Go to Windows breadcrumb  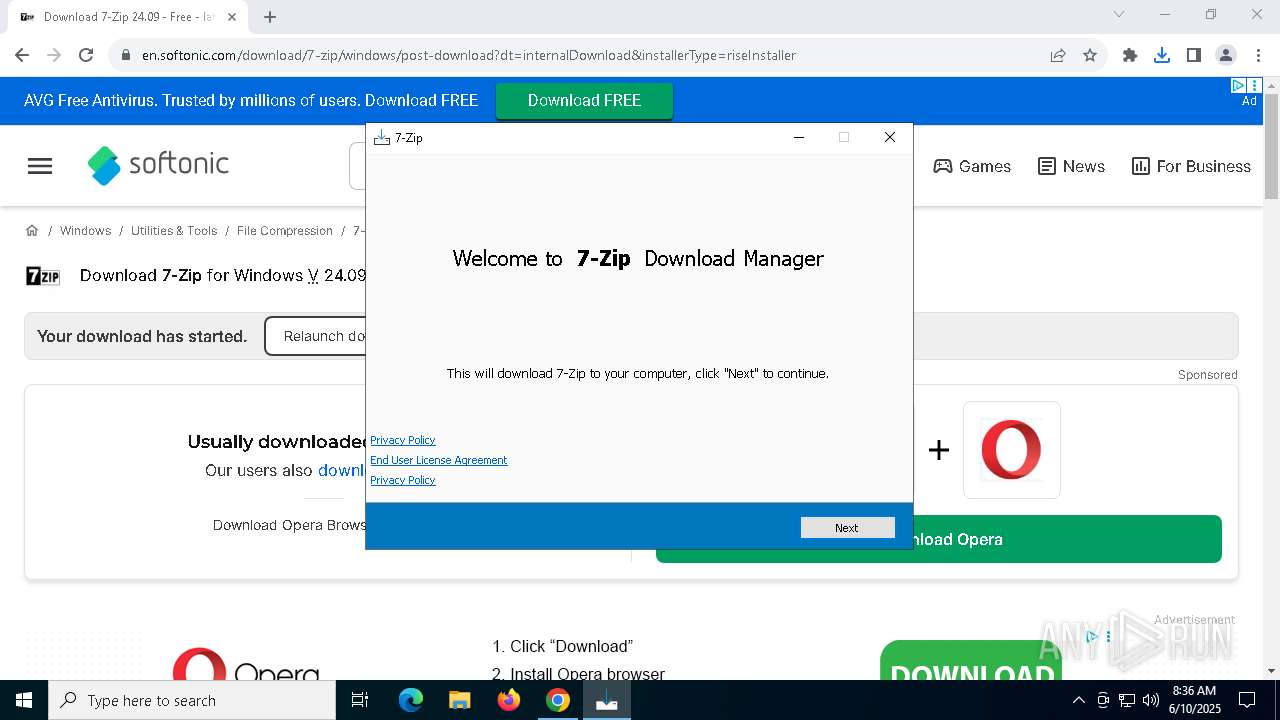[x=85, y=230]
